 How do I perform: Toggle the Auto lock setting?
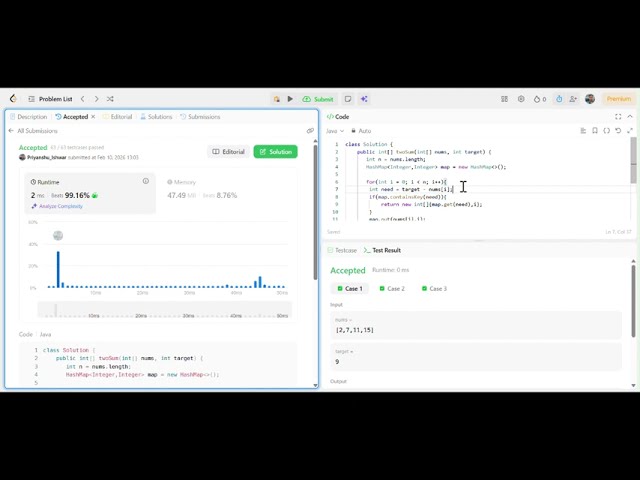pos(361,131)
